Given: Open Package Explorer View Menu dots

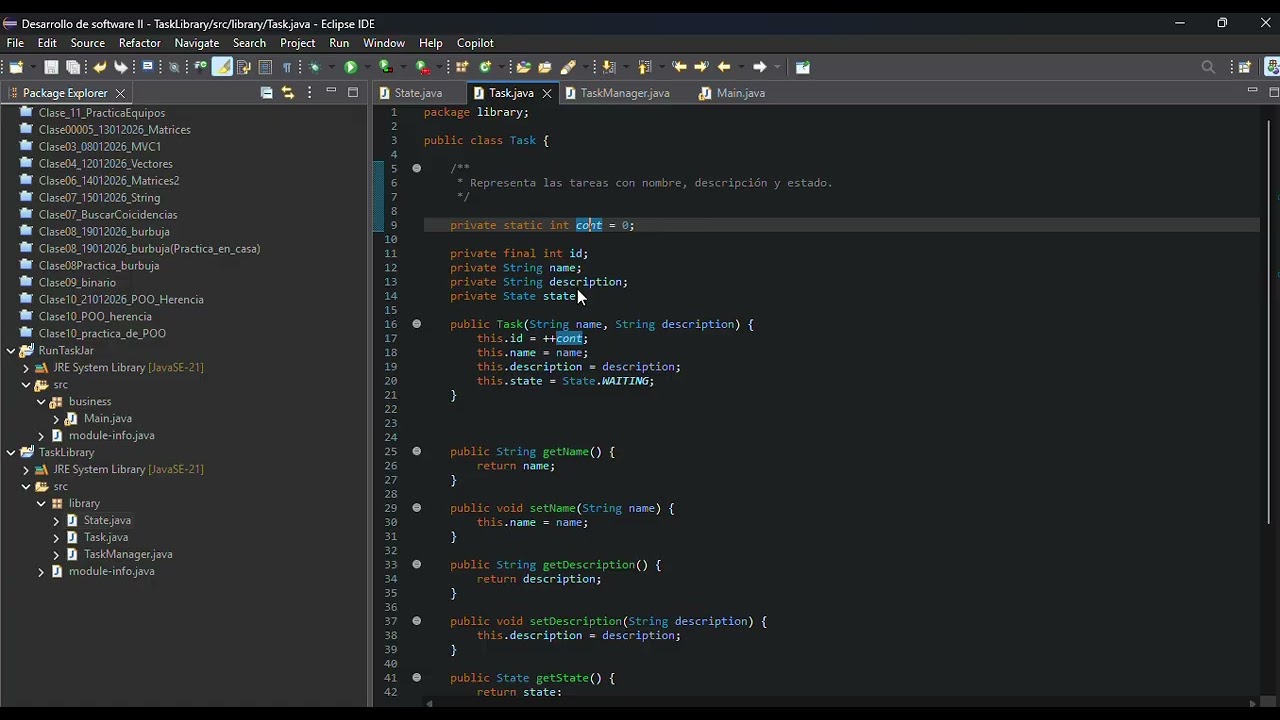Looking at the screenshot, I should point(309,92).
